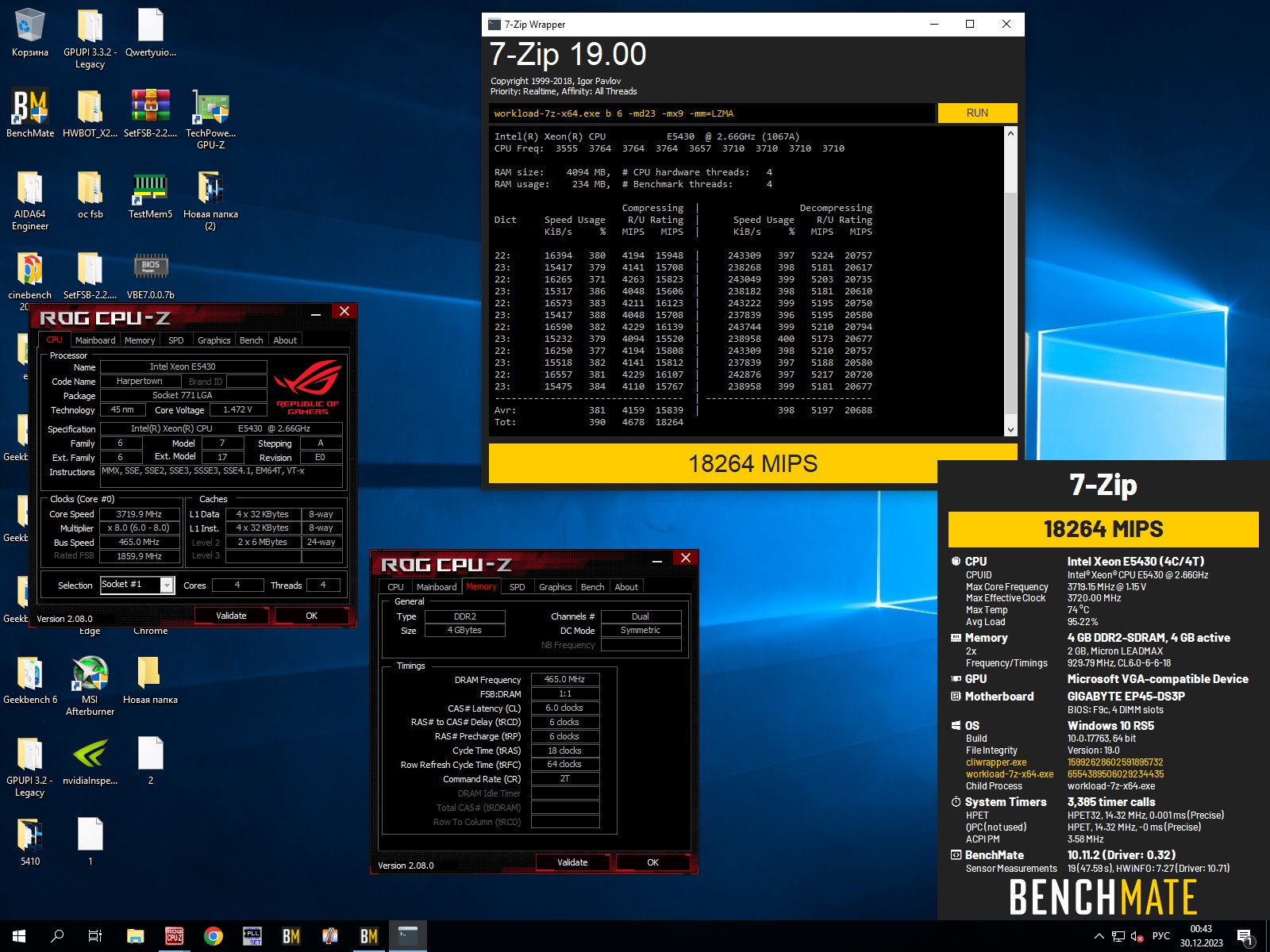Click RUN button in 7-Zip Wrapper
1270x952 pixels.
coord(977,113)
